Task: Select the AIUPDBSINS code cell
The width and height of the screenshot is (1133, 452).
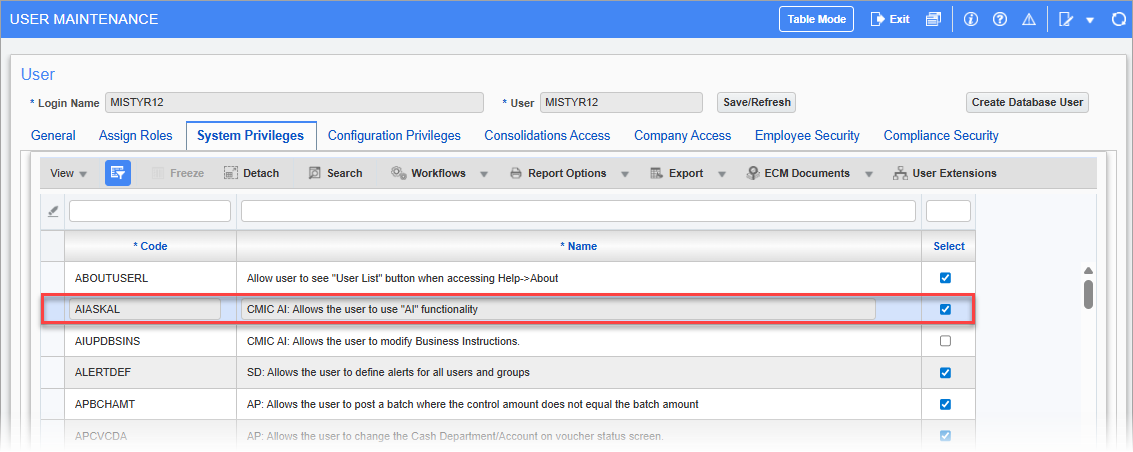Action: (x=150, y=341)
